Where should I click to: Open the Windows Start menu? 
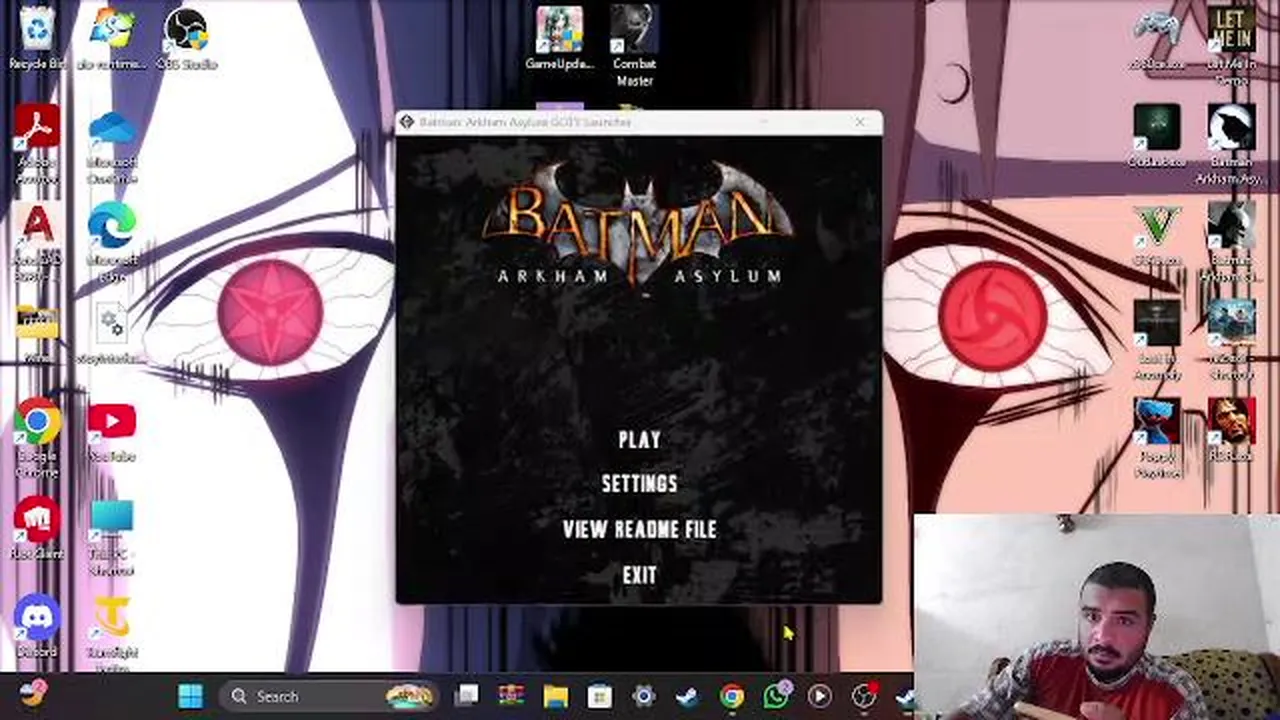190,696
